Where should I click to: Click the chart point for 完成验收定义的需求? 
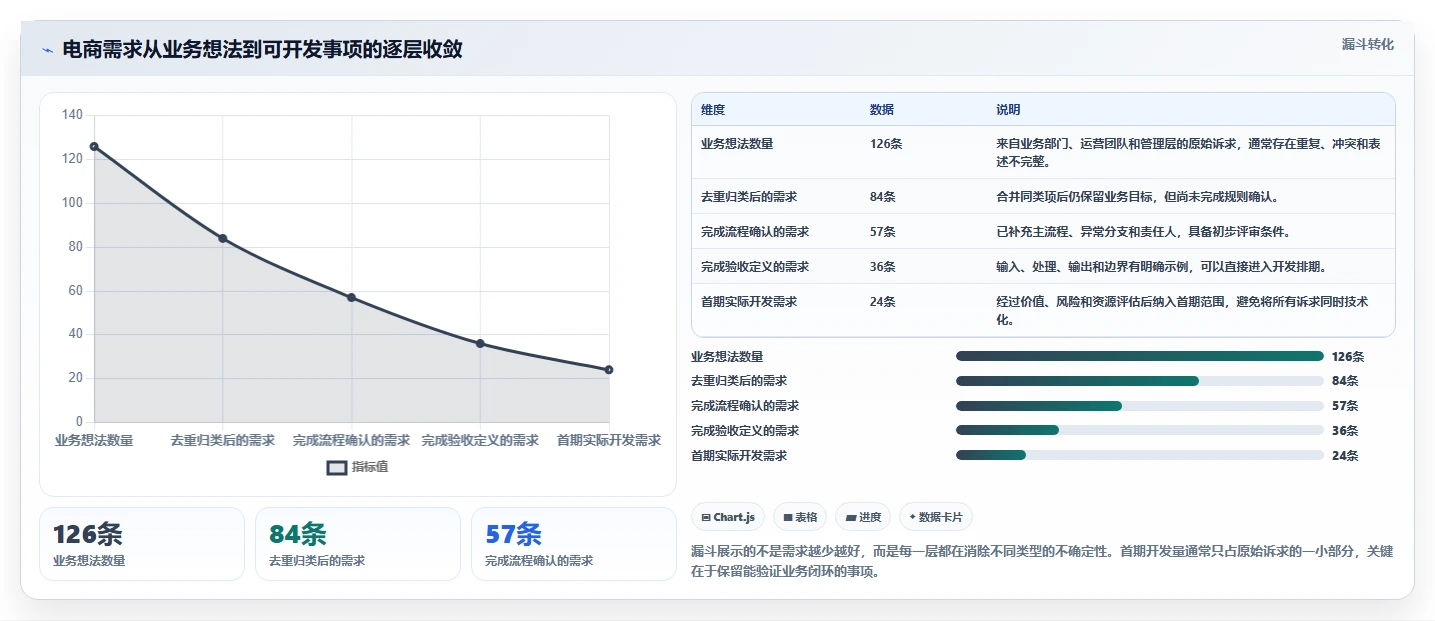480,343
